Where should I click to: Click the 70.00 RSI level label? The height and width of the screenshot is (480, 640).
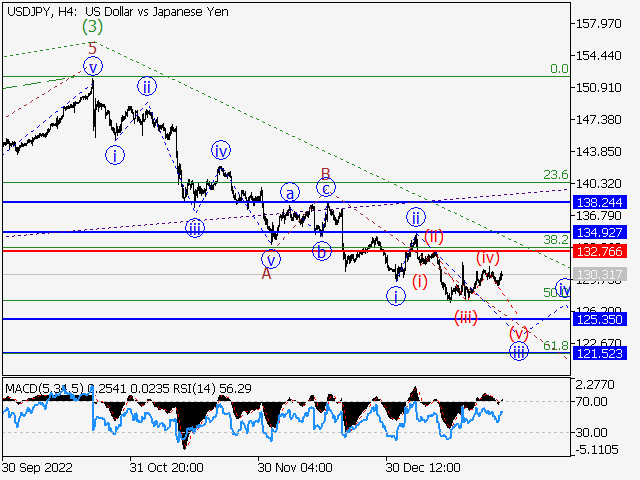[591, 402]
